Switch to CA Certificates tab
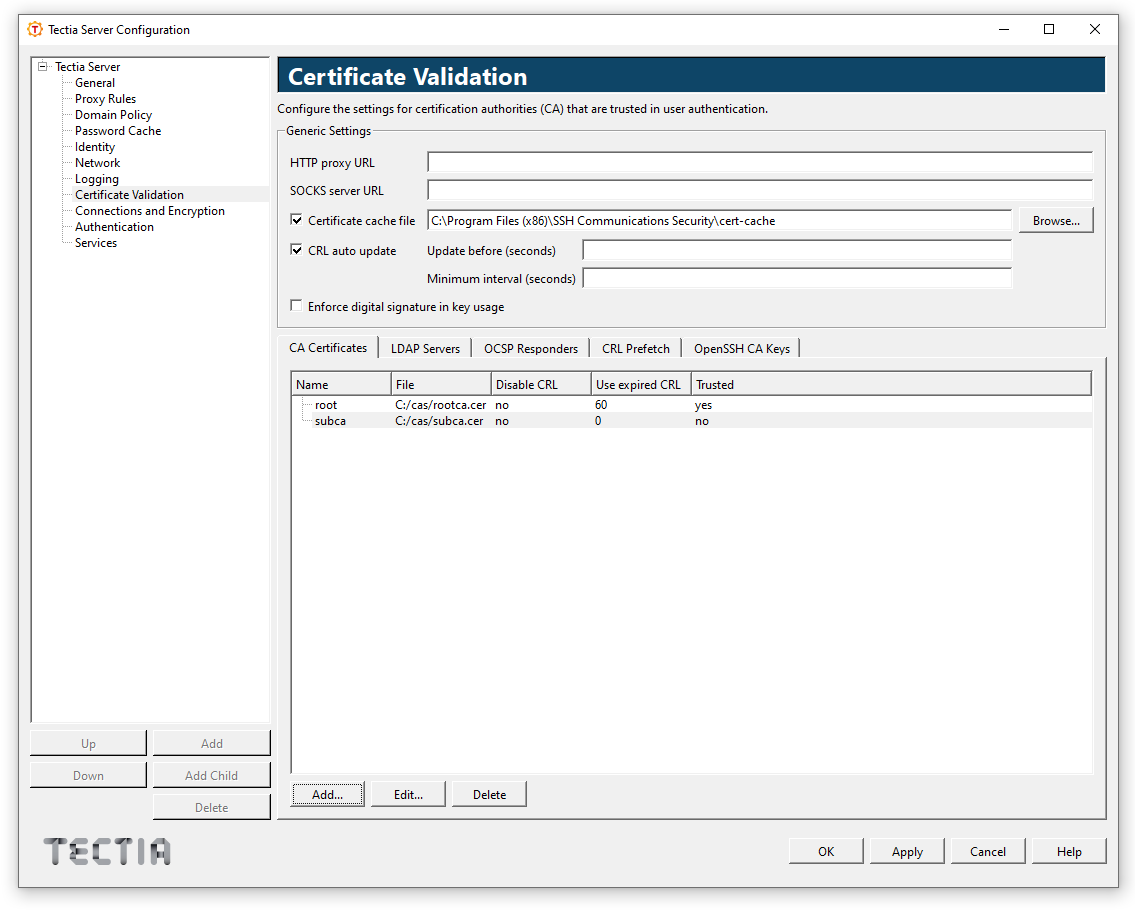1135x912 pixels. [328, 347]
